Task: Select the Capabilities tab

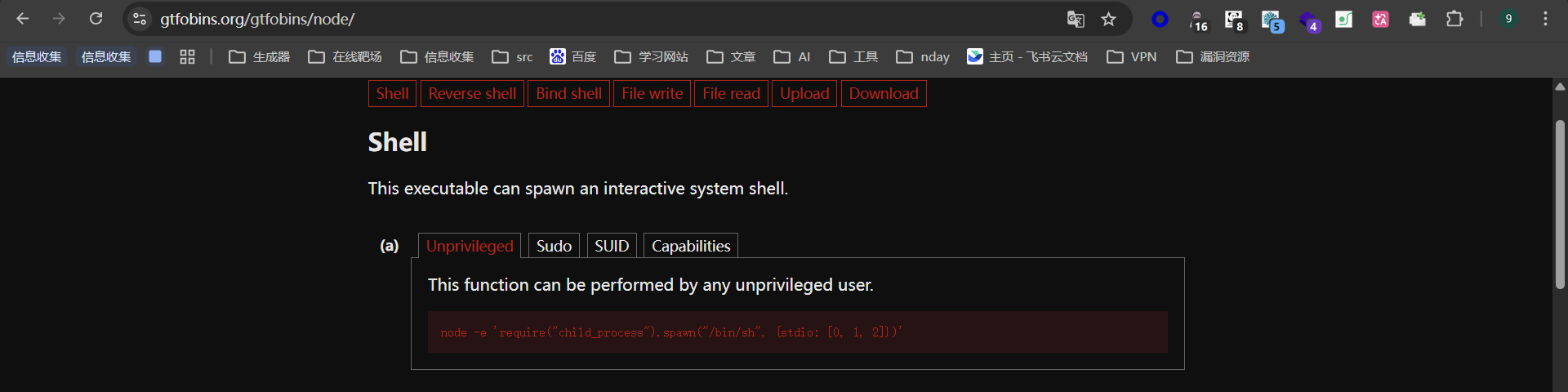Action: tap(691, 246)
